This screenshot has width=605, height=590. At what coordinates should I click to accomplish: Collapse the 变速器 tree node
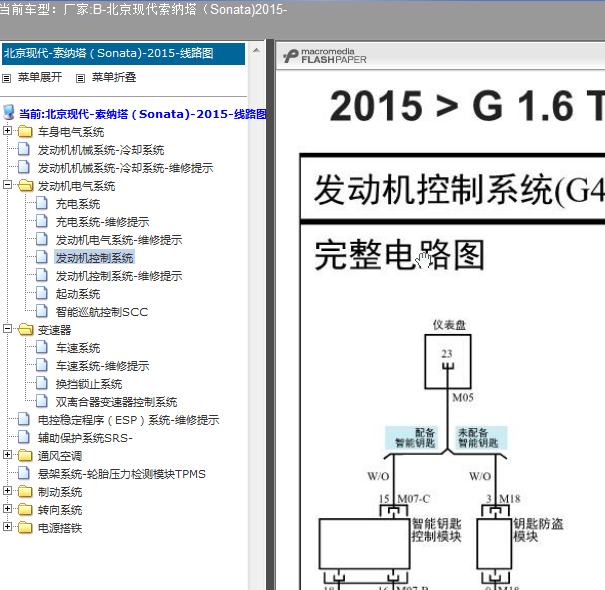[7, 328]
